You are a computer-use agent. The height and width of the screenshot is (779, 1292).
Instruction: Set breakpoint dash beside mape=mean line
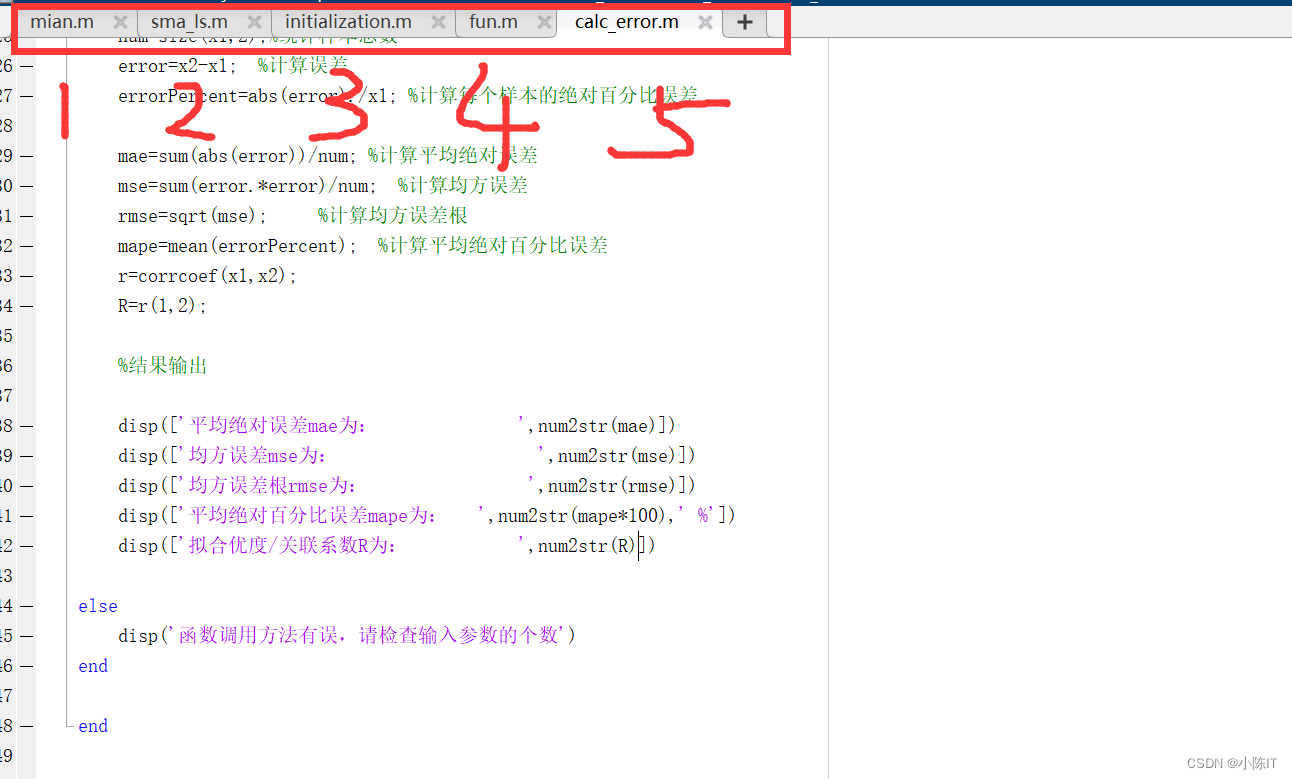coord(27,246)
